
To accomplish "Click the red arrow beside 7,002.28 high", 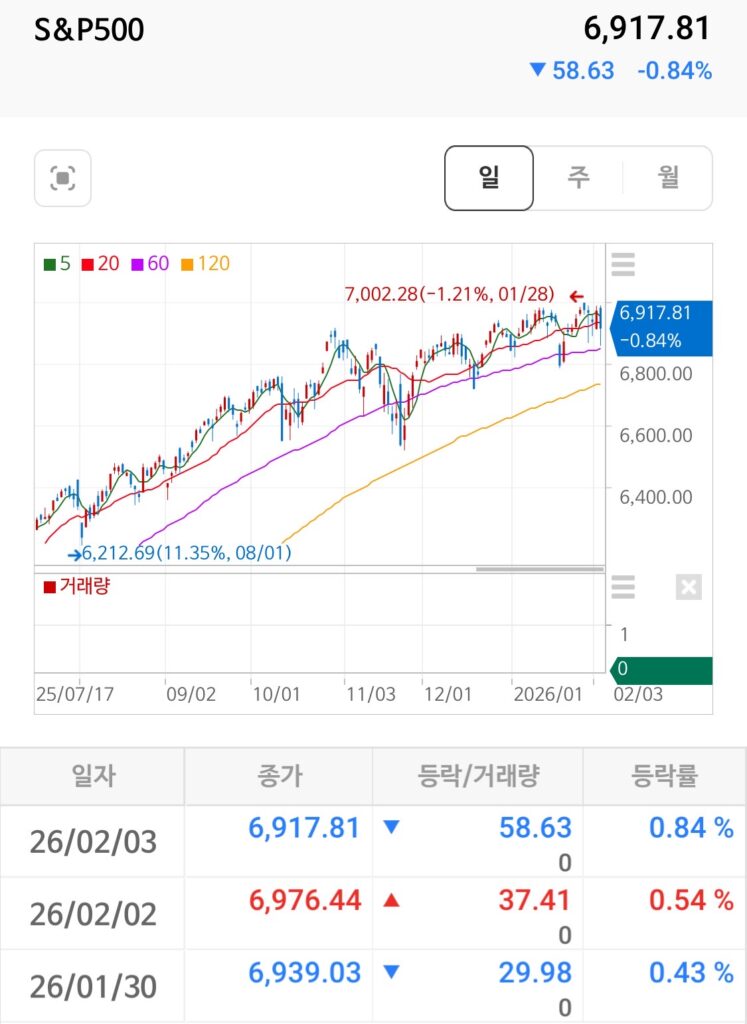I will pyautogui.click(x=575, y=296).
